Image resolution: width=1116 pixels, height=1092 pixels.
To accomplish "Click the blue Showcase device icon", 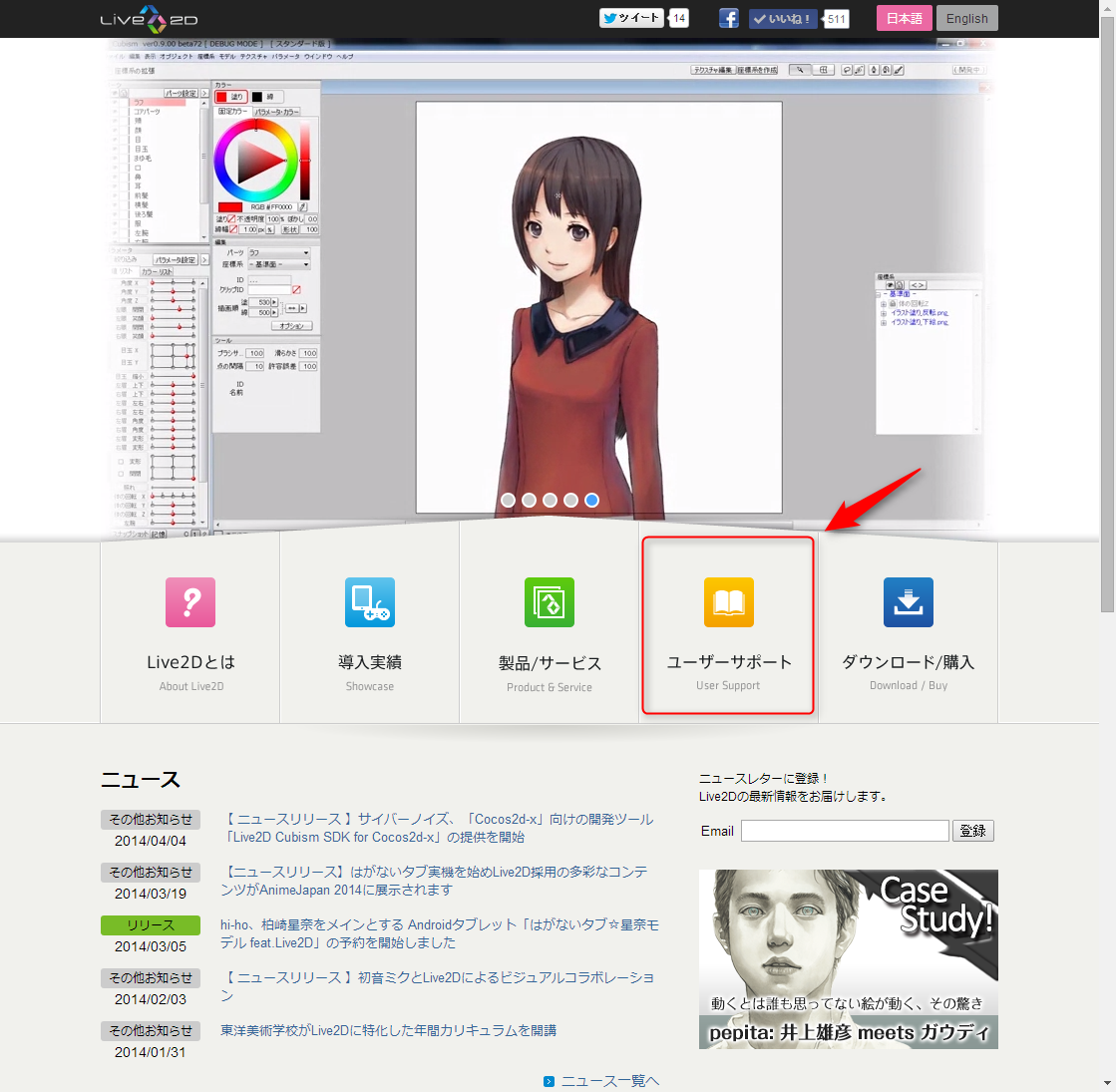I will click(369, 602).
